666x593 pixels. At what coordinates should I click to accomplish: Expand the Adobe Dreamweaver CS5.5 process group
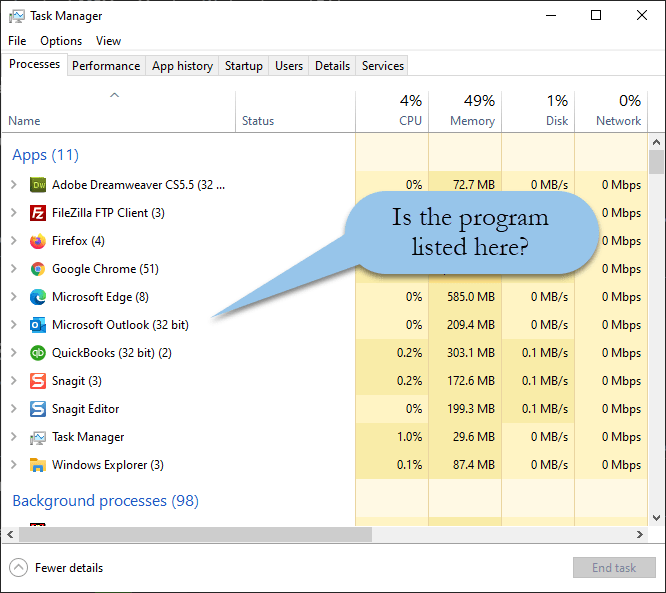tap(14, 185)
